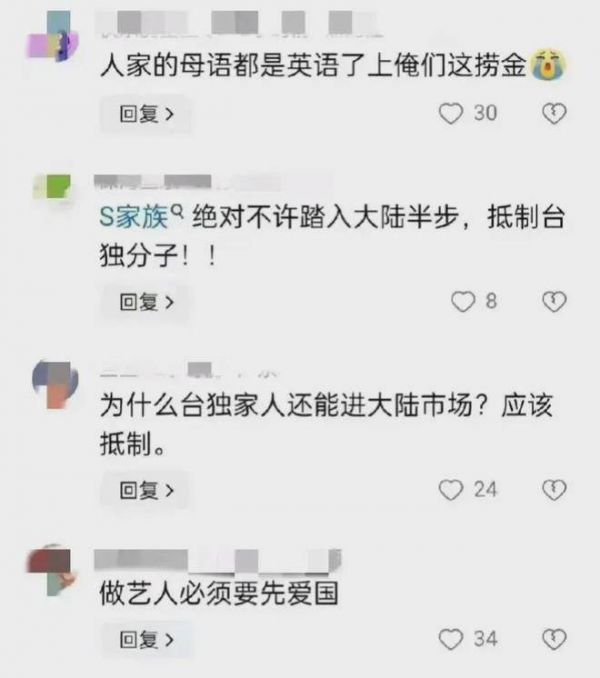Tap broken-heart on S家族 comment
The image size is (600, 678).
[554, 301]
